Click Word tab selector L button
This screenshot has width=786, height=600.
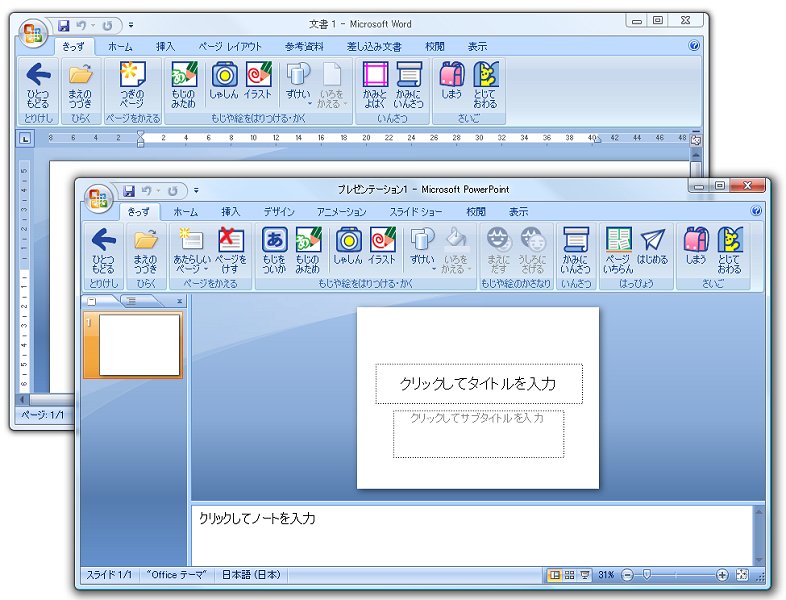click(25, 139)
